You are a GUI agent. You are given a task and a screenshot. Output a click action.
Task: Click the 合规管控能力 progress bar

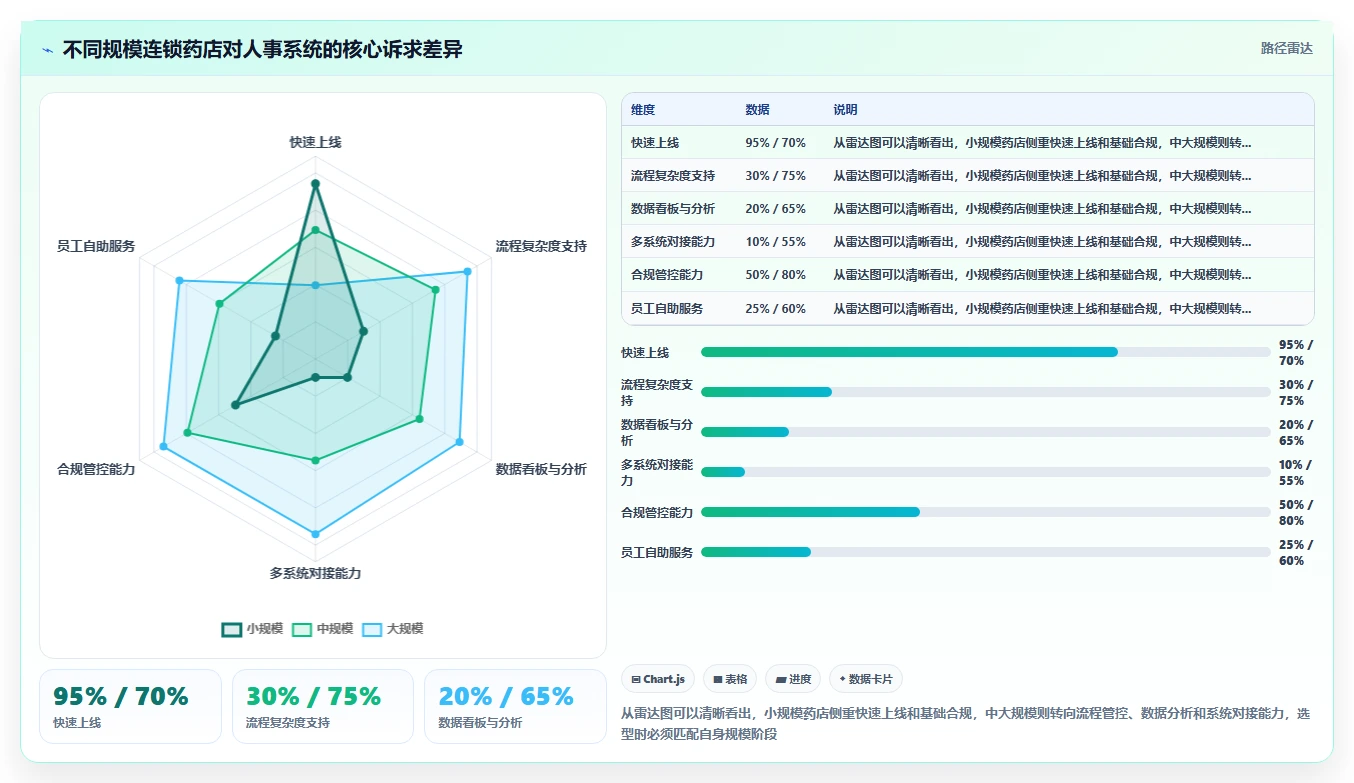click(x=985, y=512)
